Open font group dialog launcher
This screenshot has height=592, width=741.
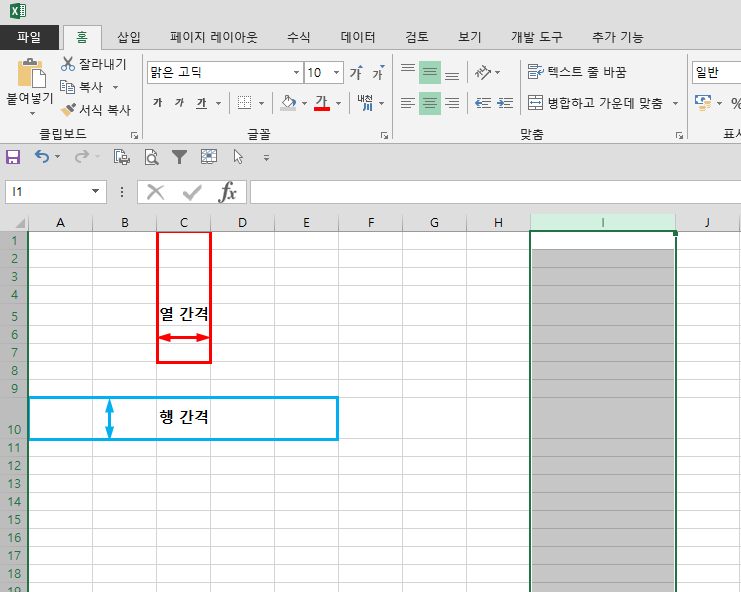coord(384,136)
